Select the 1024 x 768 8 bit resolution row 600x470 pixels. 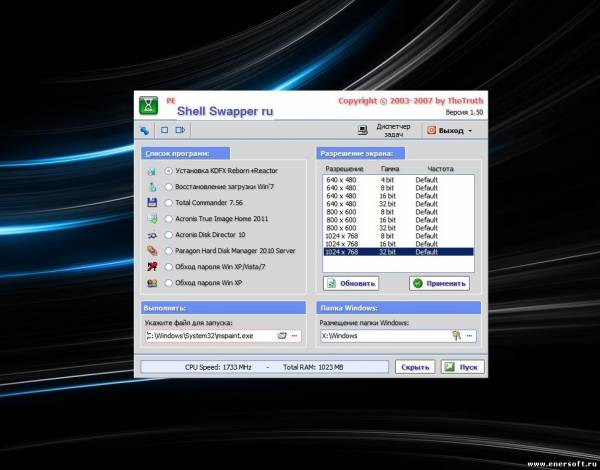point(398,236)
